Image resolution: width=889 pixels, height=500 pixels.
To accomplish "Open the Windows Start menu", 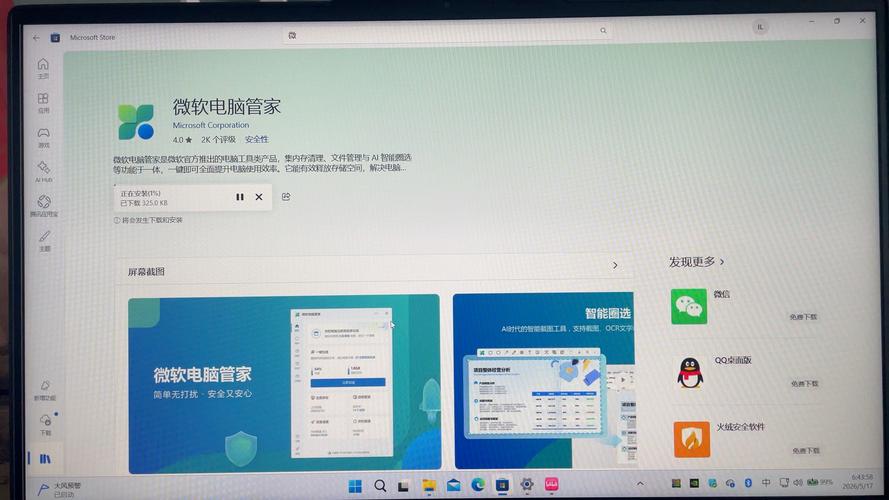I will 355,486.
